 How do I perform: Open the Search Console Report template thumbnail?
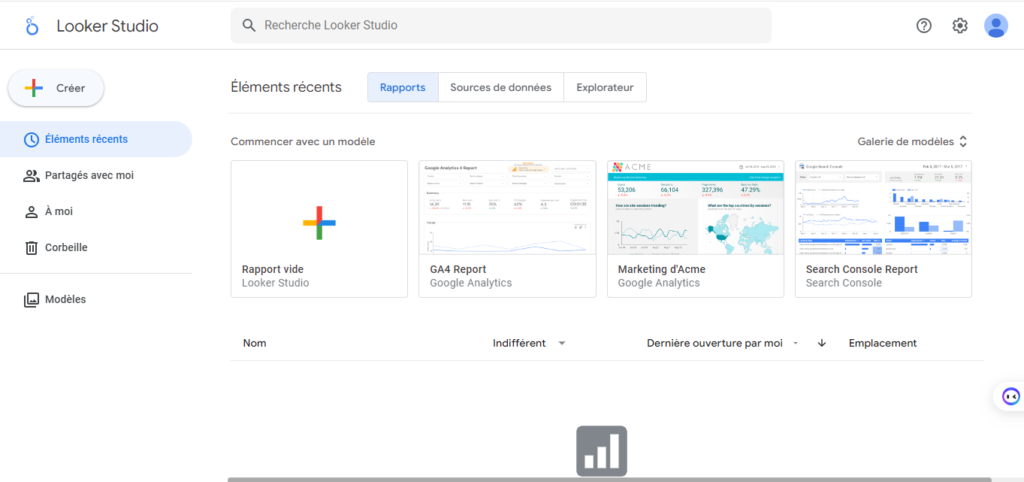[x=883, y=208]
